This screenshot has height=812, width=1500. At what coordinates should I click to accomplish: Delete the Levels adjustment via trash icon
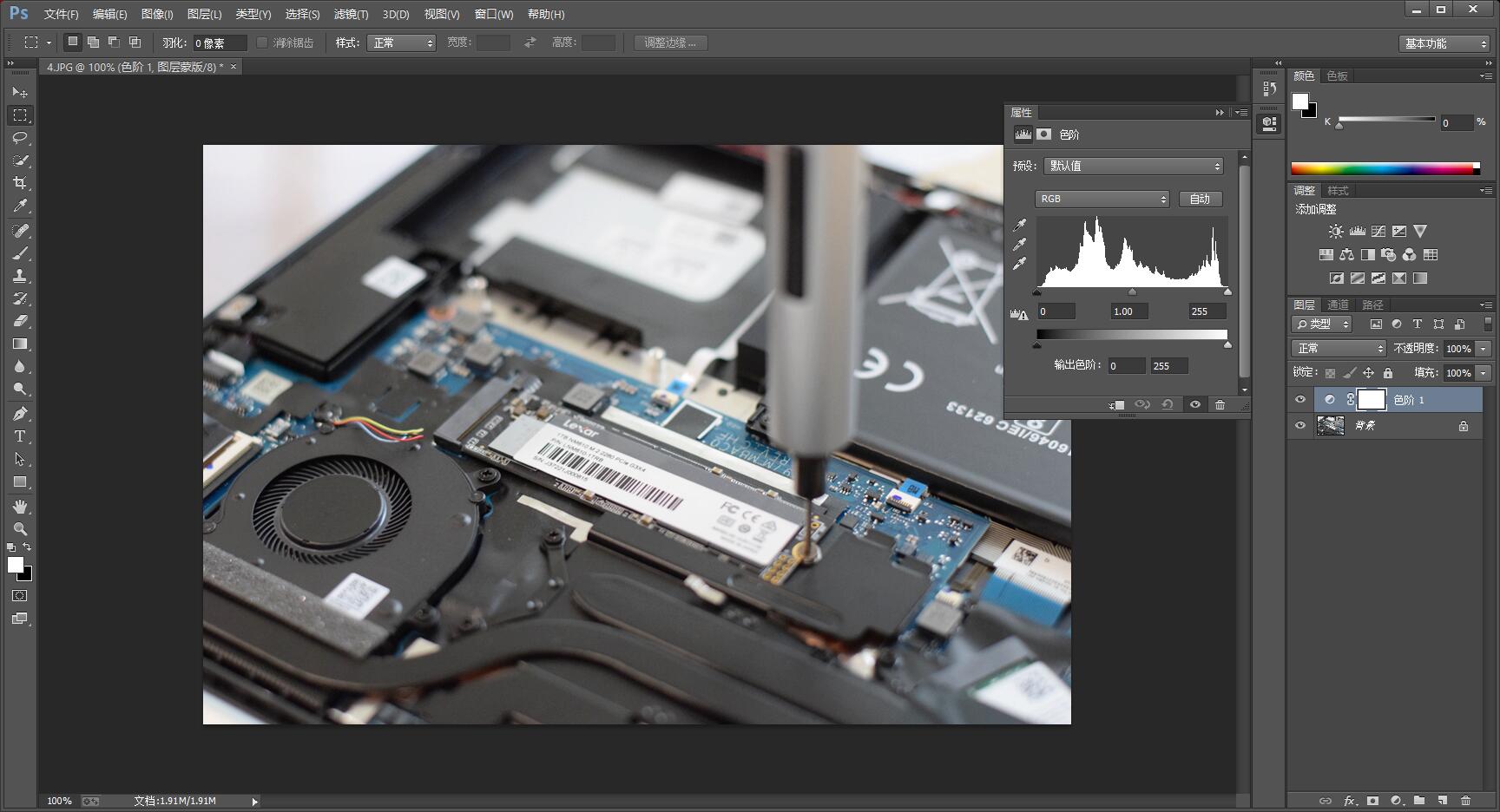point(1220,404)
